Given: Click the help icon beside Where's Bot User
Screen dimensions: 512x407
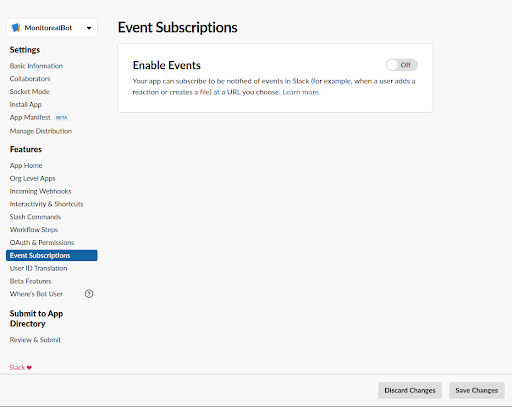Looking at the screenshot, I should [x=89, y=294].
